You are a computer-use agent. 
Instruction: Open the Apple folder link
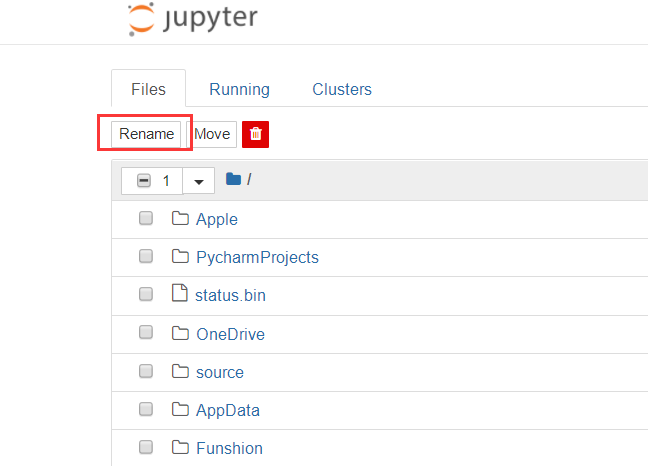coord(217,219)
